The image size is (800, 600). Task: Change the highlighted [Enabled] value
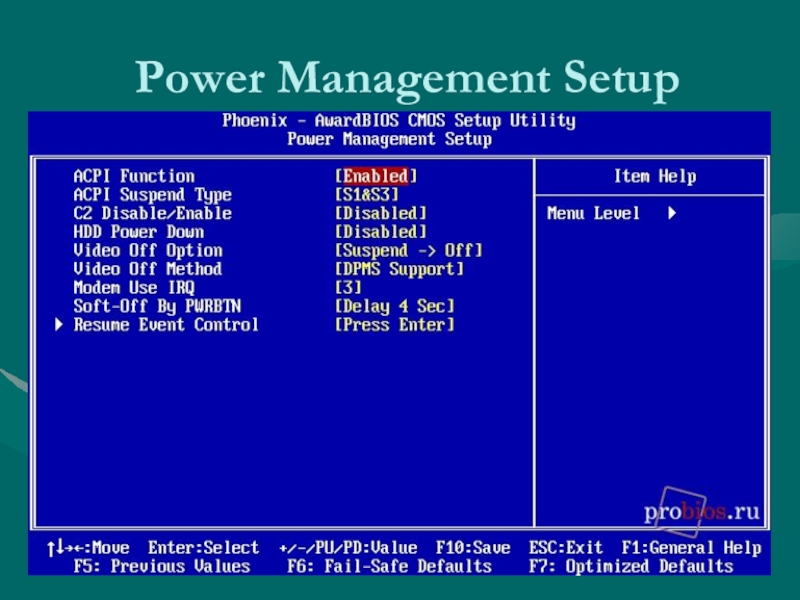tap(376, 177)
